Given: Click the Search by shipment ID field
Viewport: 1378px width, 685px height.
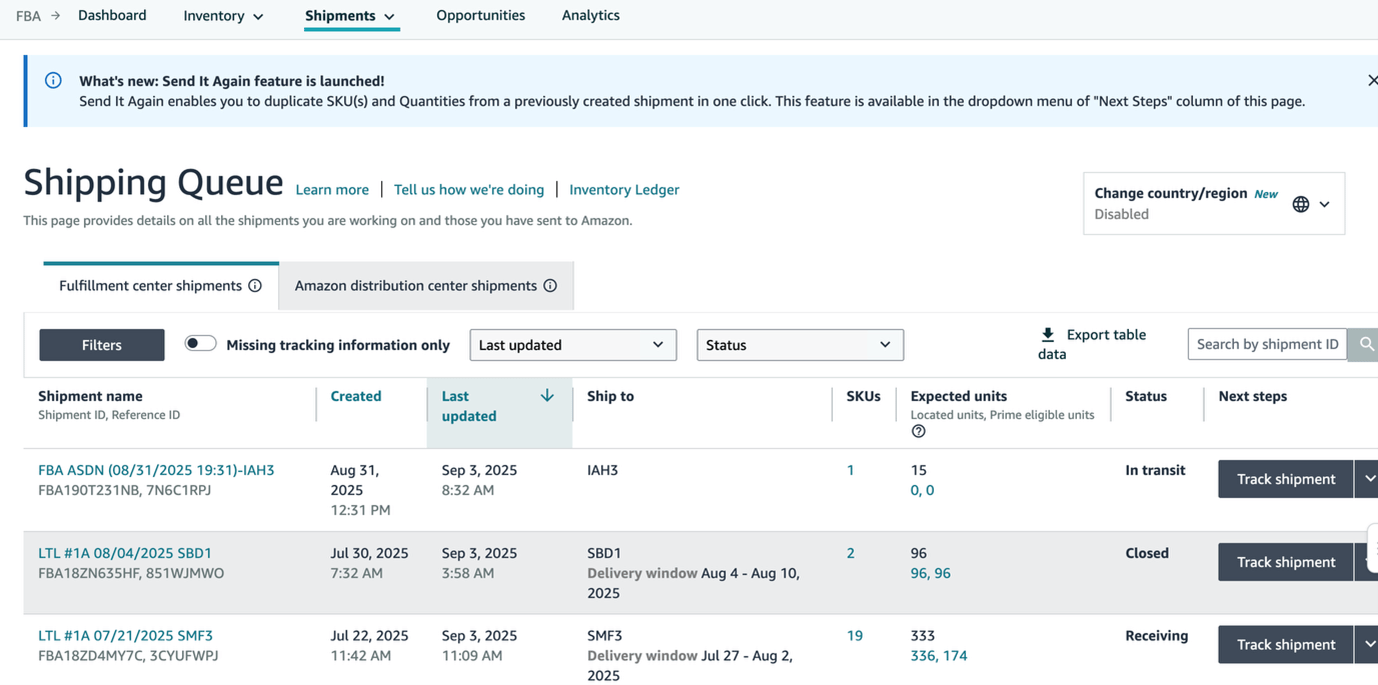Looking at the screenshot, I should click(1266, 344).
